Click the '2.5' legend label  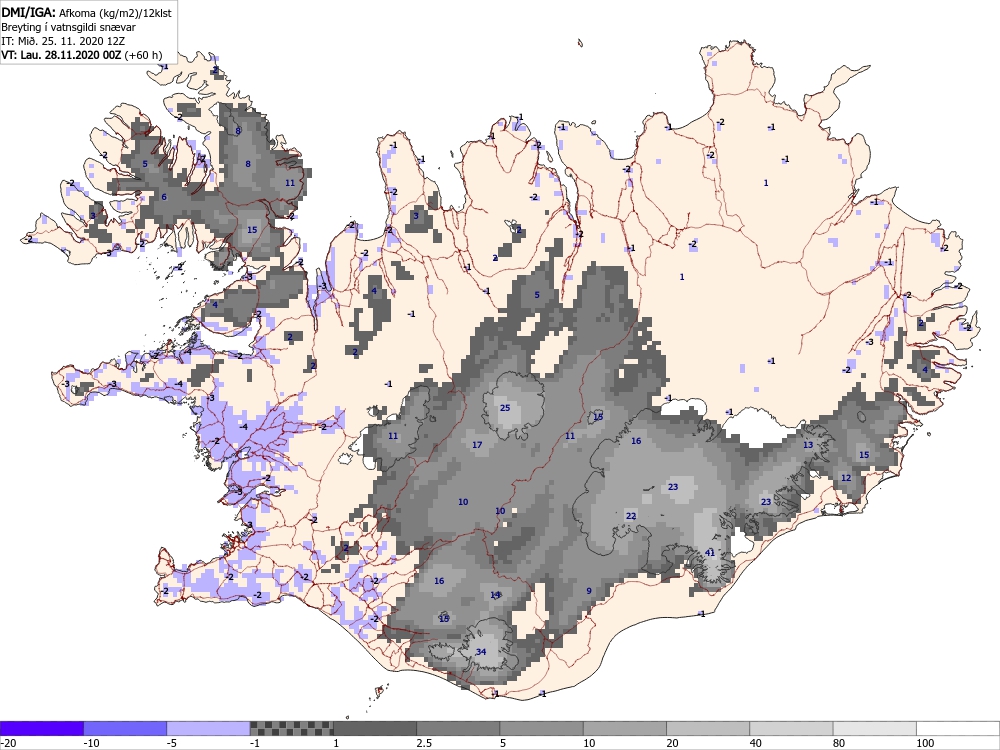tap(423, 743)
